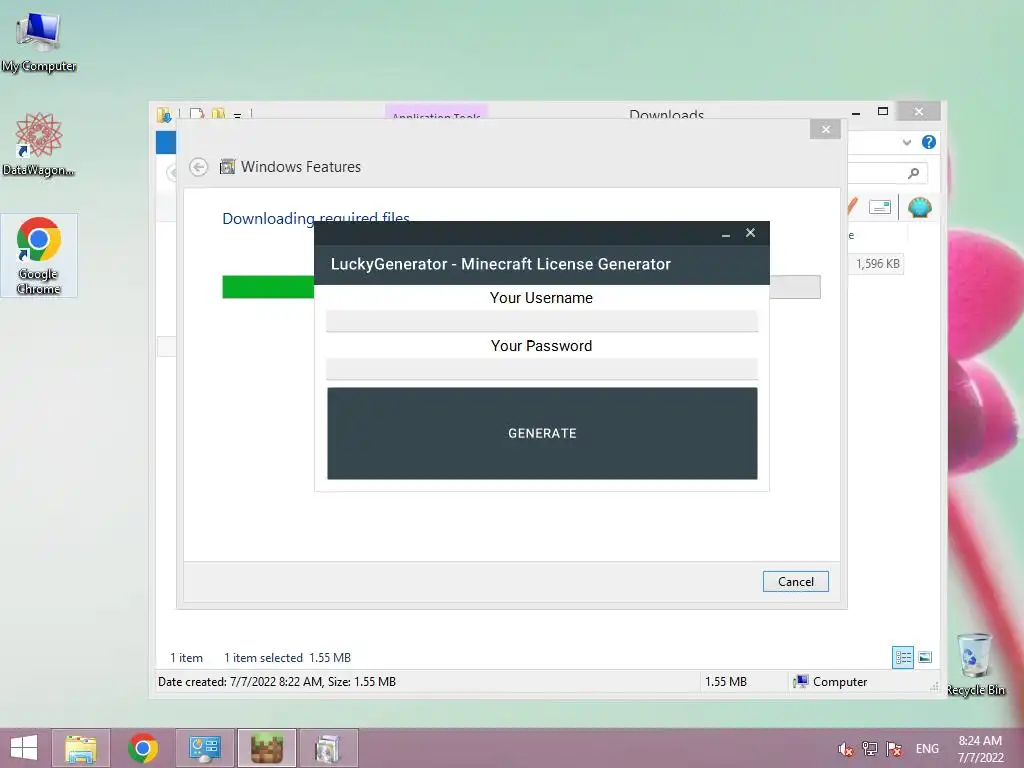Click the envelope icon in Explorer toolbar

(x=880, y=208)
